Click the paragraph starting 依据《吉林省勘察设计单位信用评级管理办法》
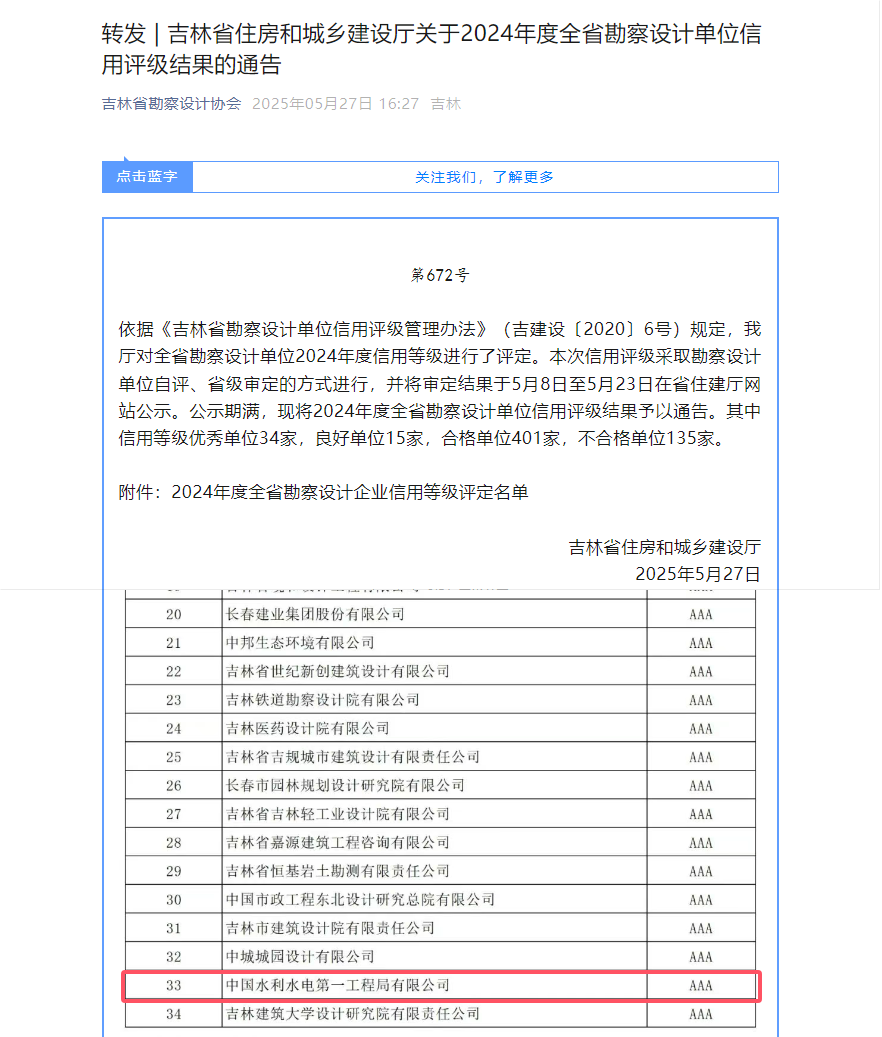 tap(440, 384)
